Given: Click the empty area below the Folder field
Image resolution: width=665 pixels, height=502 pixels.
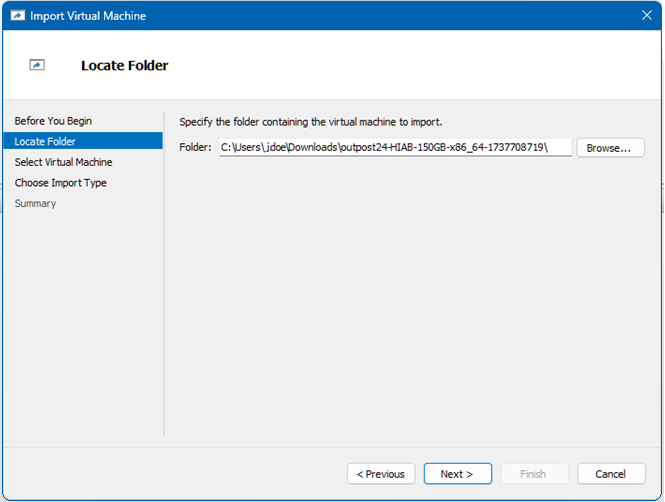Looking at the screenshot, I should click(410, 300).
